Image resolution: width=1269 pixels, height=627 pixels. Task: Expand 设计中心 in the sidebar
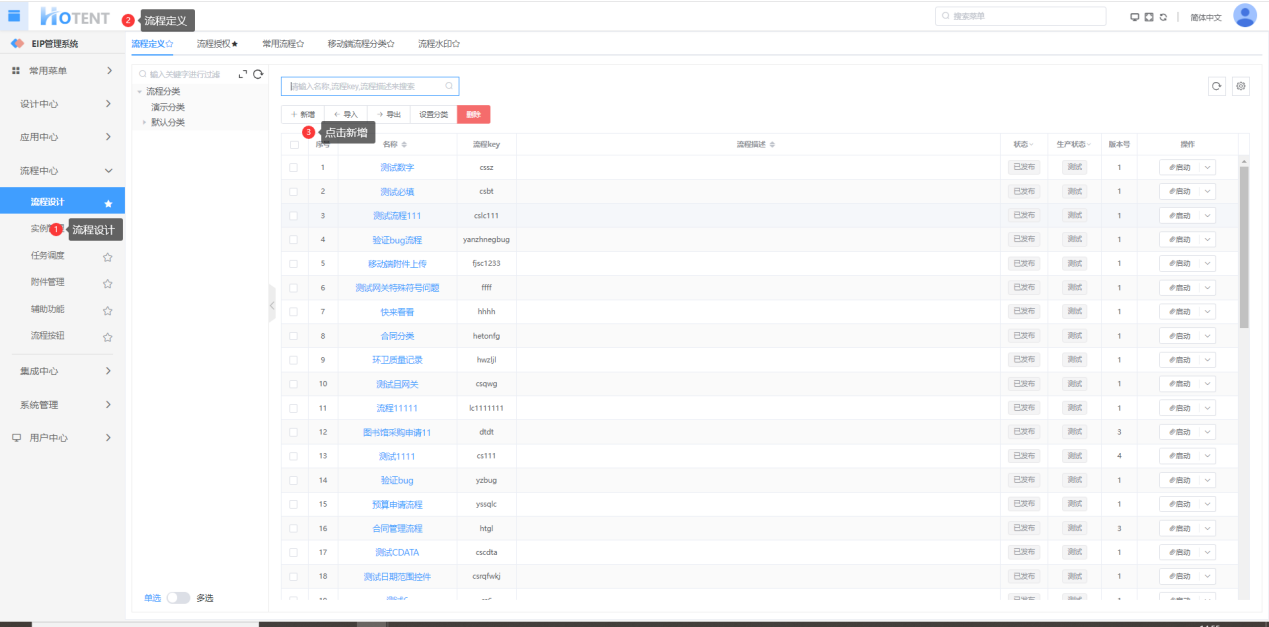pos(62,104)
